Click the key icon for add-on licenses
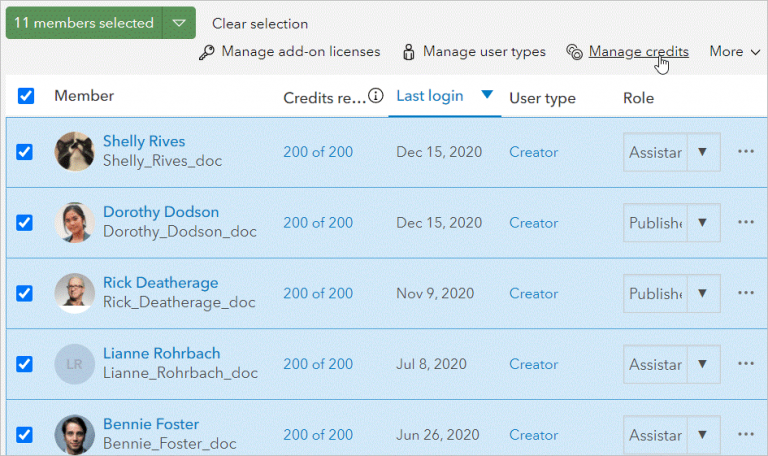Viewport: 768px width, 456px height. pyautogui.click(x=207, y=52)
